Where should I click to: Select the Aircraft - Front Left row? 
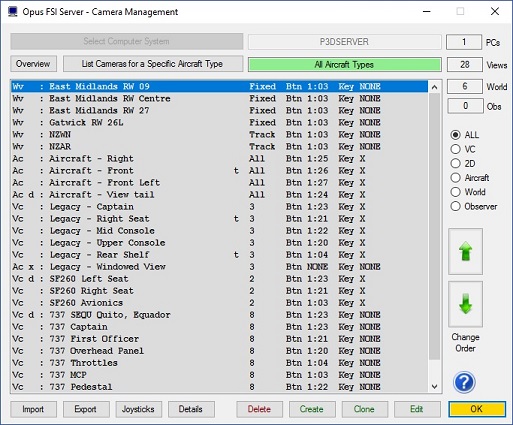(220, 183)
